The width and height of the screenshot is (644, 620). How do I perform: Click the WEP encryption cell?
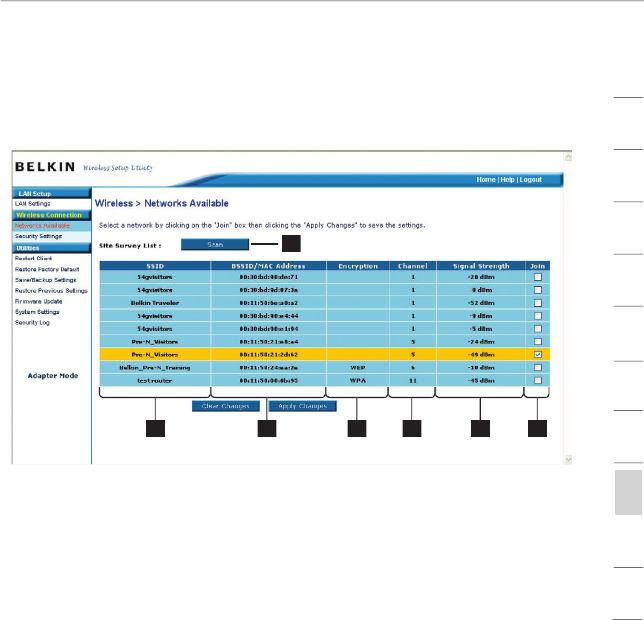coord(358,367)
